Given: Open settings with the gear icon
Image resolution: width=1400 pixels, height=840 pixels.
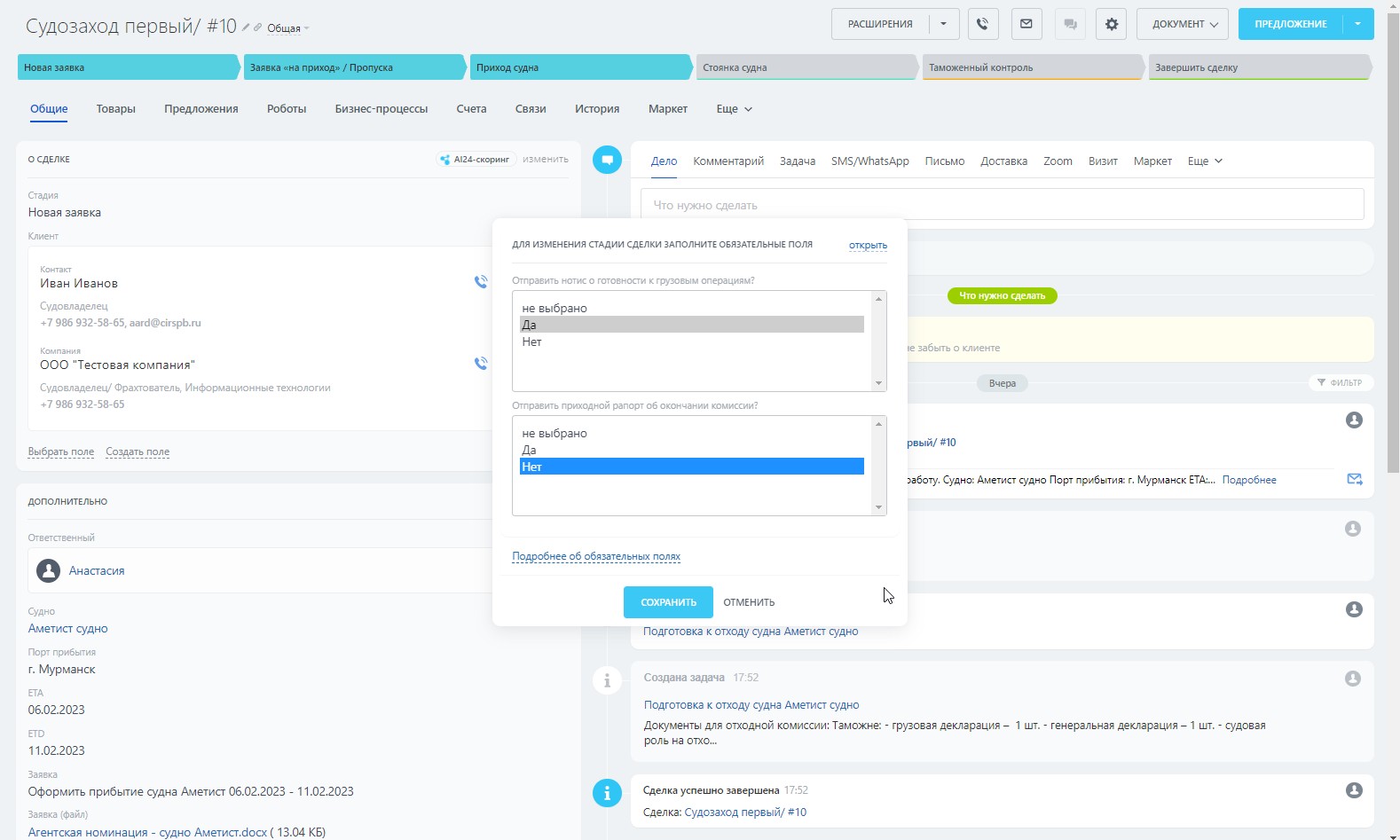Looking at the screenshot, I should coord(1111,24).
